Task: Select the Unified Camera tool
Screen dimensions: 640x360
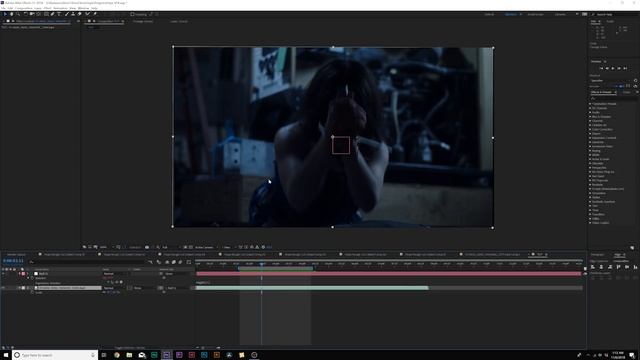Action: 32,14
